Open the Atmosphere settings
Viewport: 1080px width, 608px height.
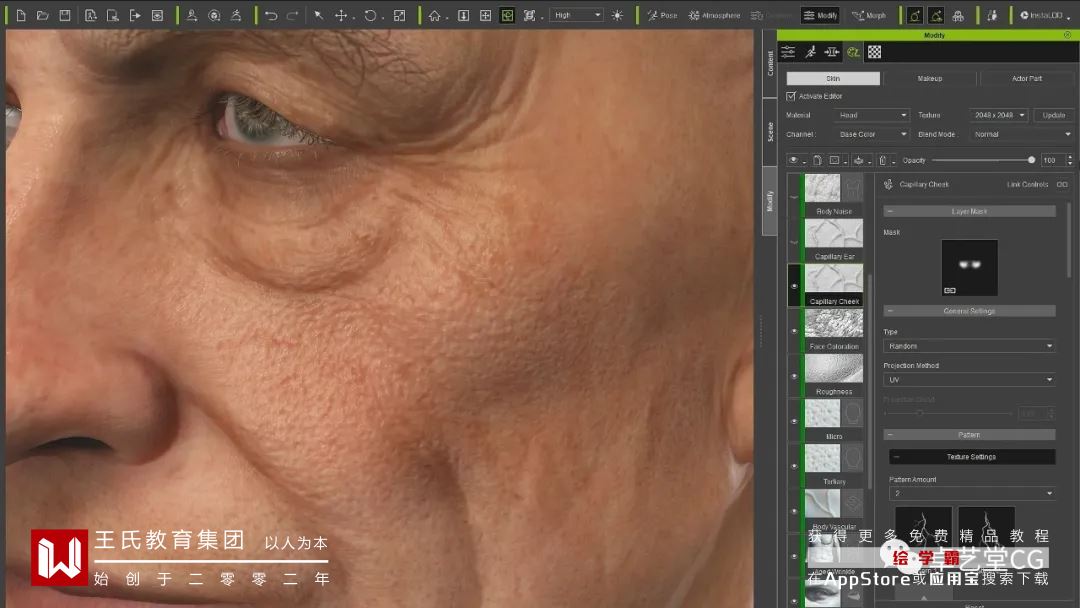714,15
